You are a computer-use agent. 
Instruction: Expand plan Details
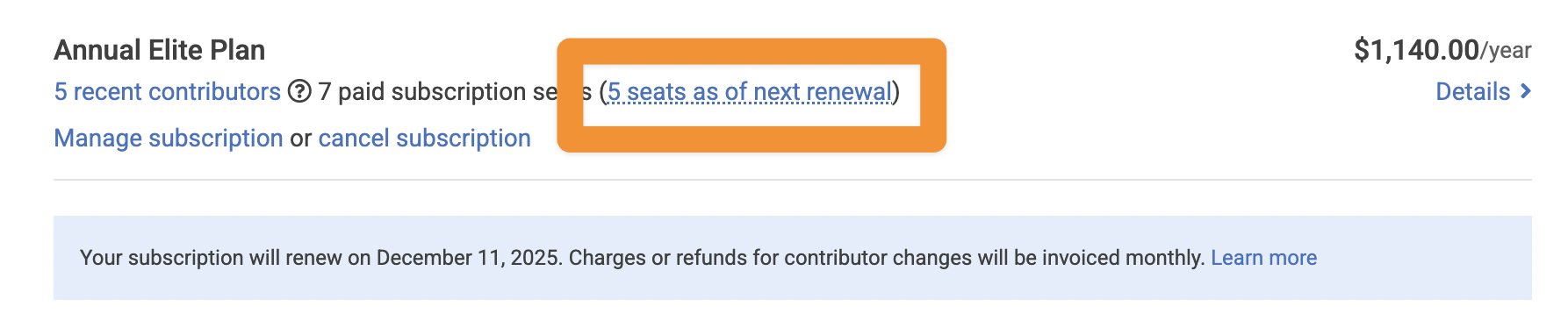(x=1472, y=91)
